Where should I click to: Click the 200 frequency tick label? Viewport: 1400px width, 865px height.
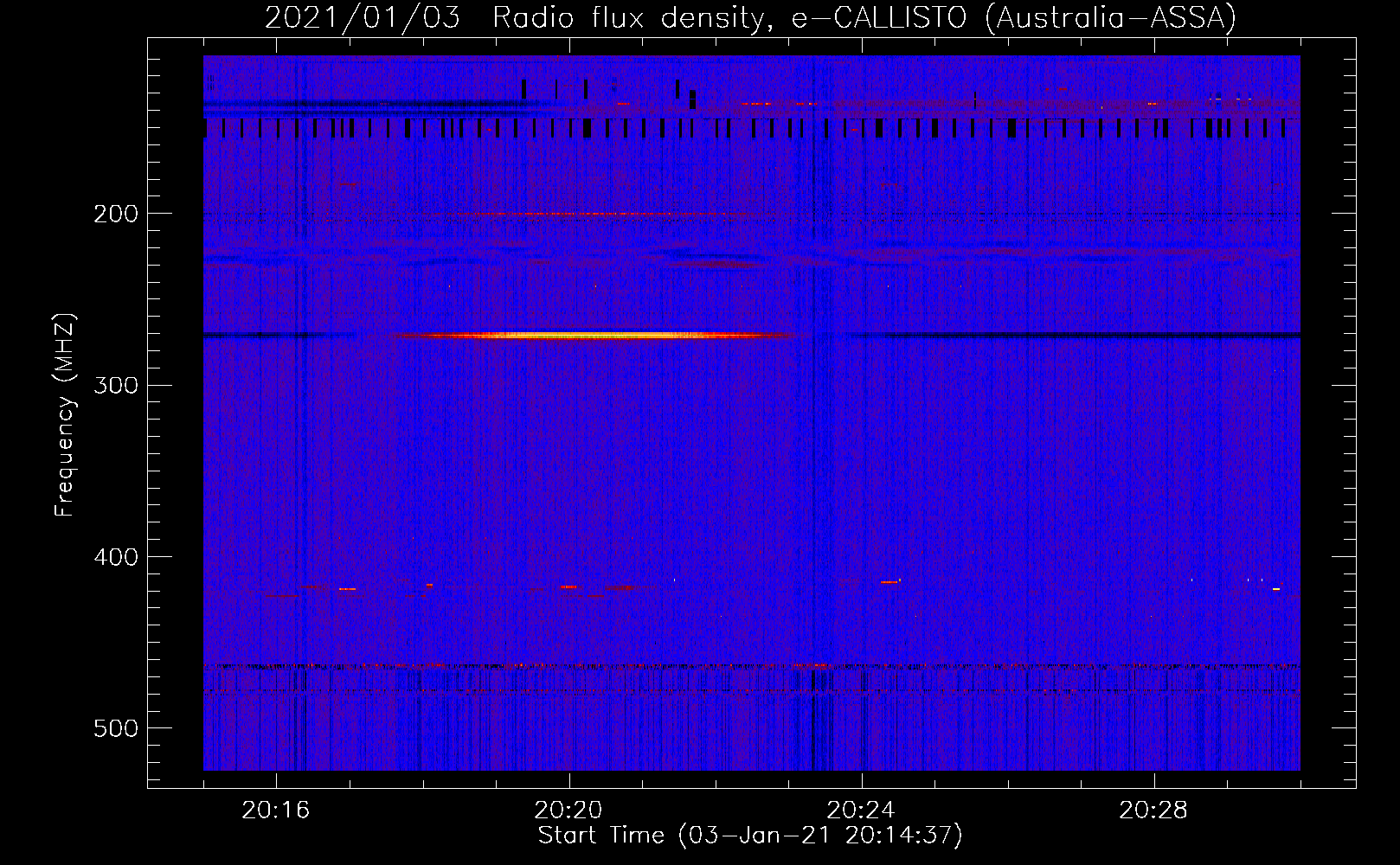tap(116, 214)
